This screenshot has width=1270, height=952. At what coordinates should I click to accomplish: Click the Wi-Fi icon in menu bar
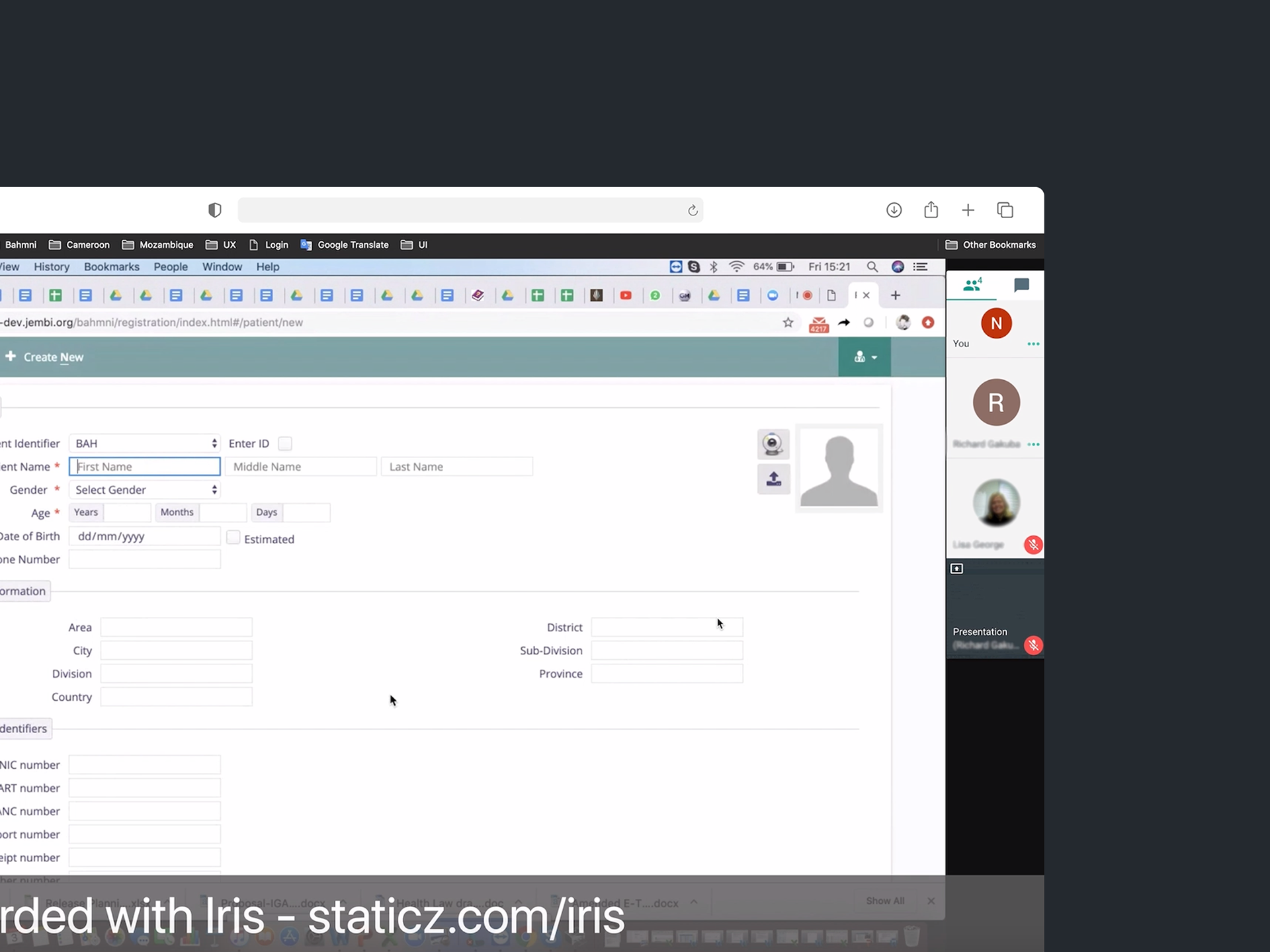736,267
